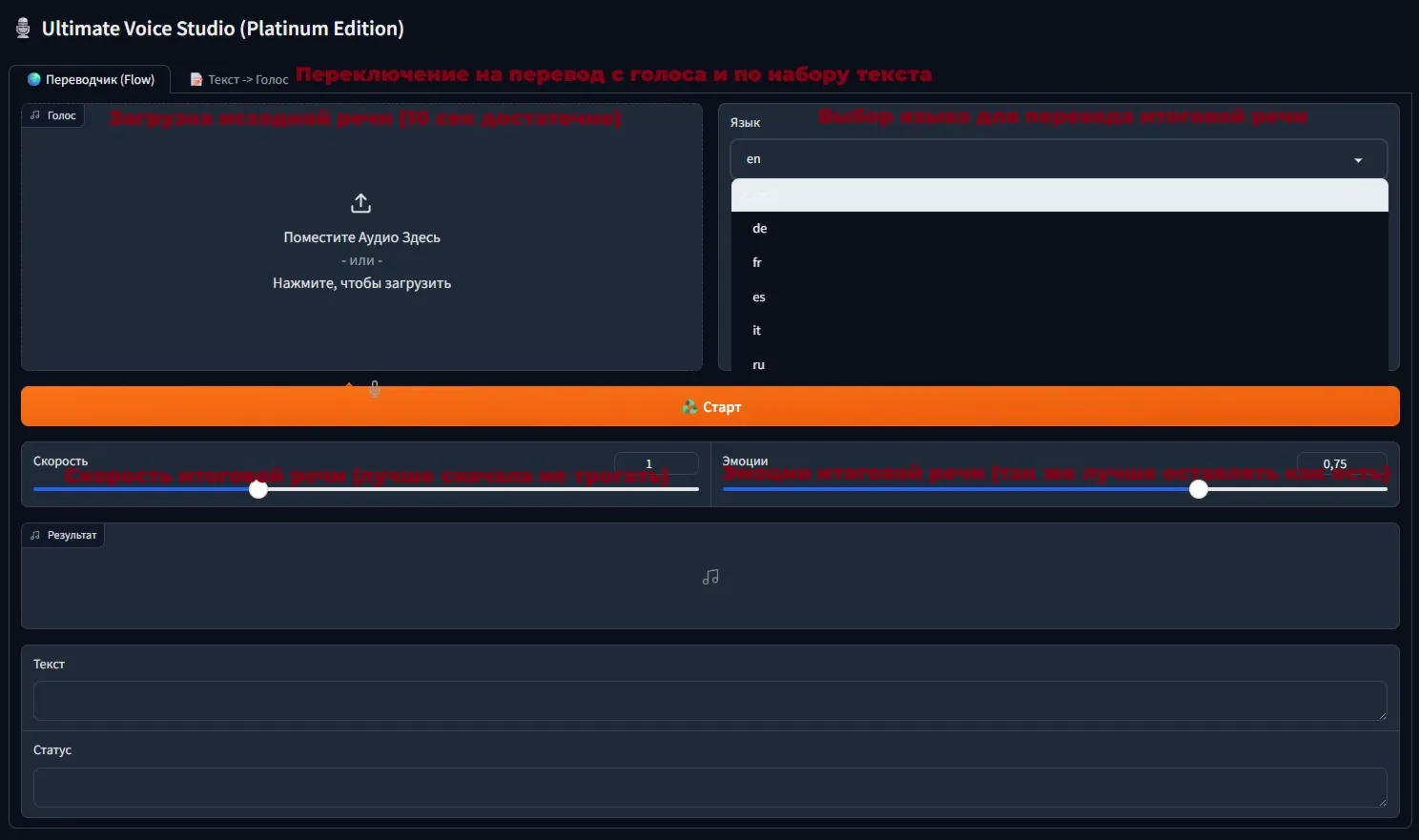Click the recycle icon on Старт button
Image resolution: width=1419 pixels, height=840 pixels.
(x=689, y=407)
